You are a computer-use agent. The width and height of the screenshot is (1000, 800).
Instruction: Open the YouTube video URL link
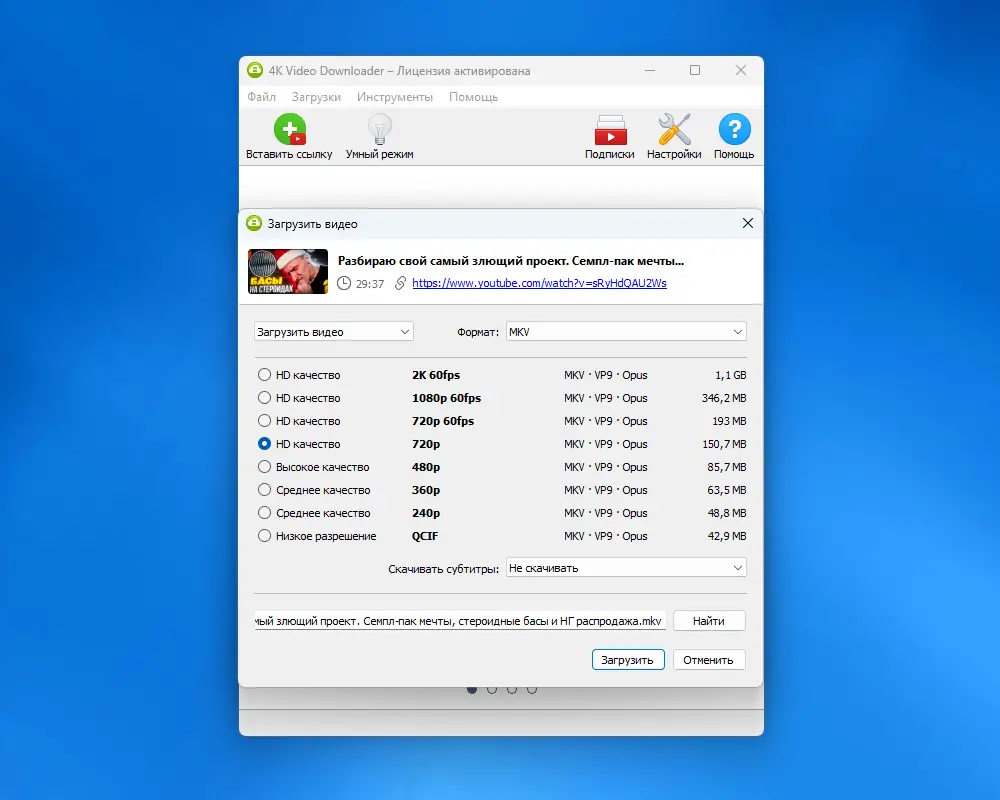click(x=540, y=283)
